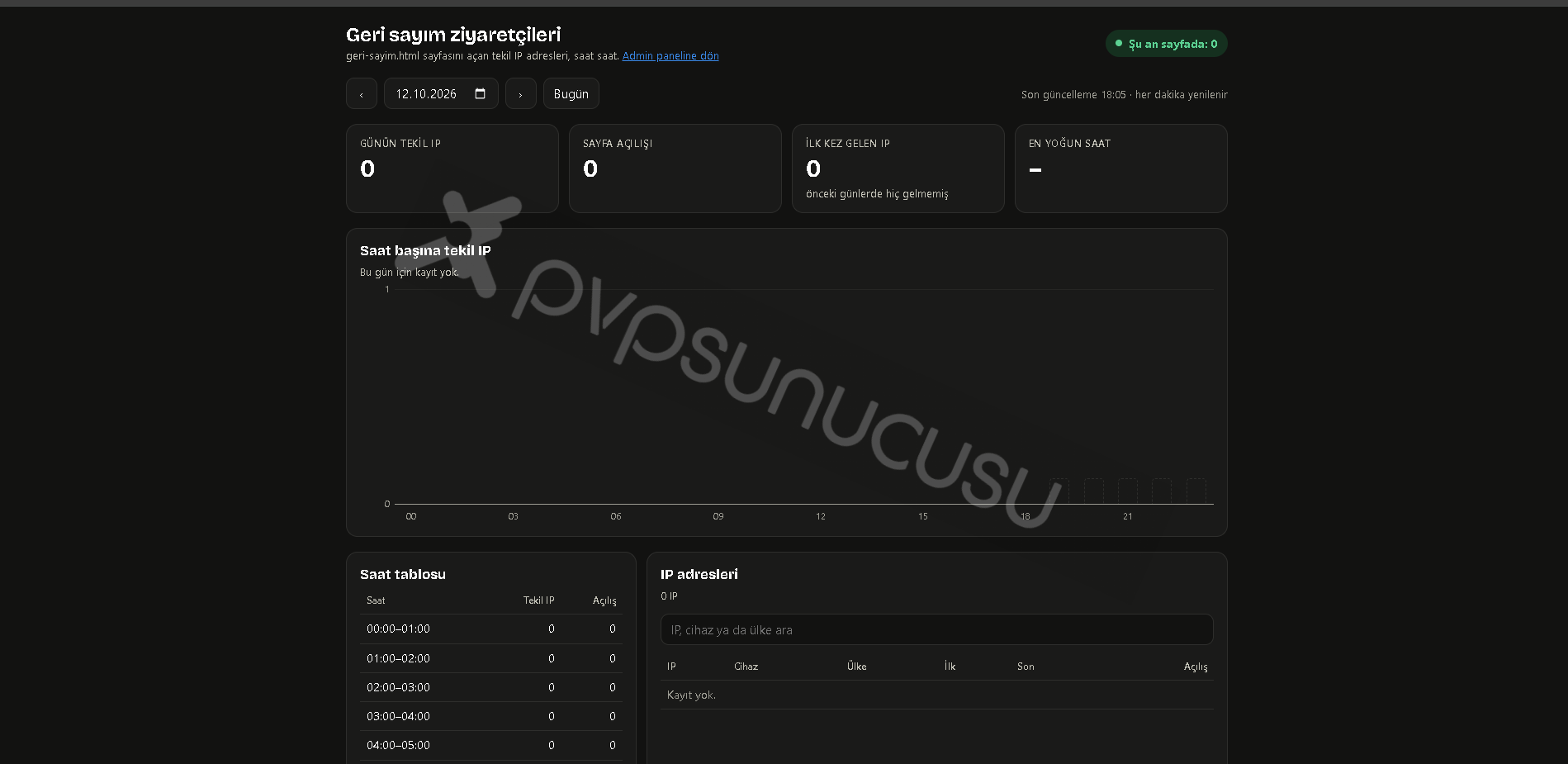The height and width of the screenshot is (764, 1568).
Task: Select the 03:00–04:00 row label
Action: pyautogui.click(x=398, y=716)
